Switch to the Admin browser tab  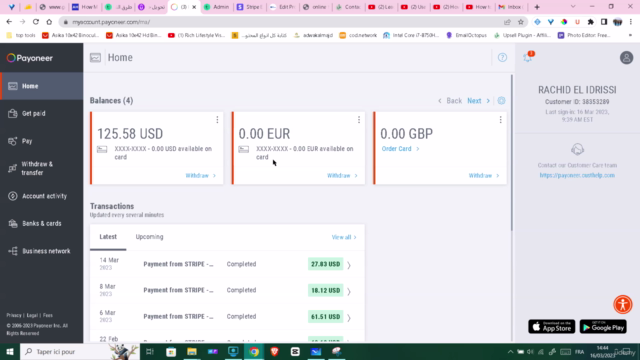pos(217,7)
